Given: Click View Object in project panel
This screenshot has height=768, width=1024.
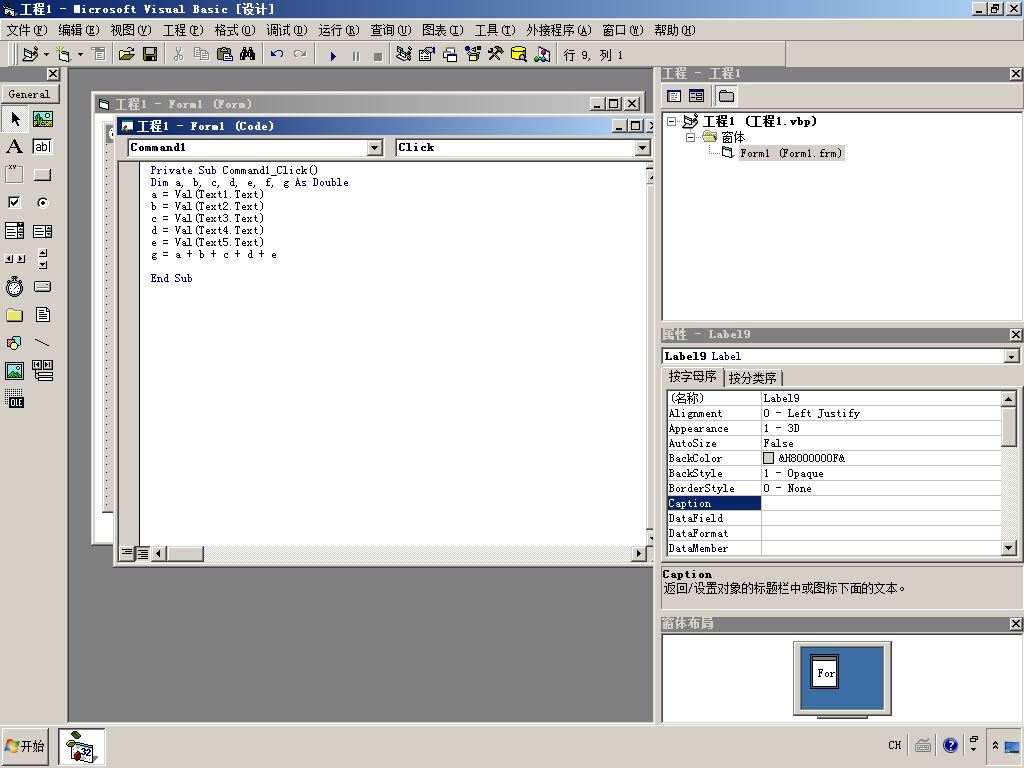Looking at the screenshot, I should (697, 97).
